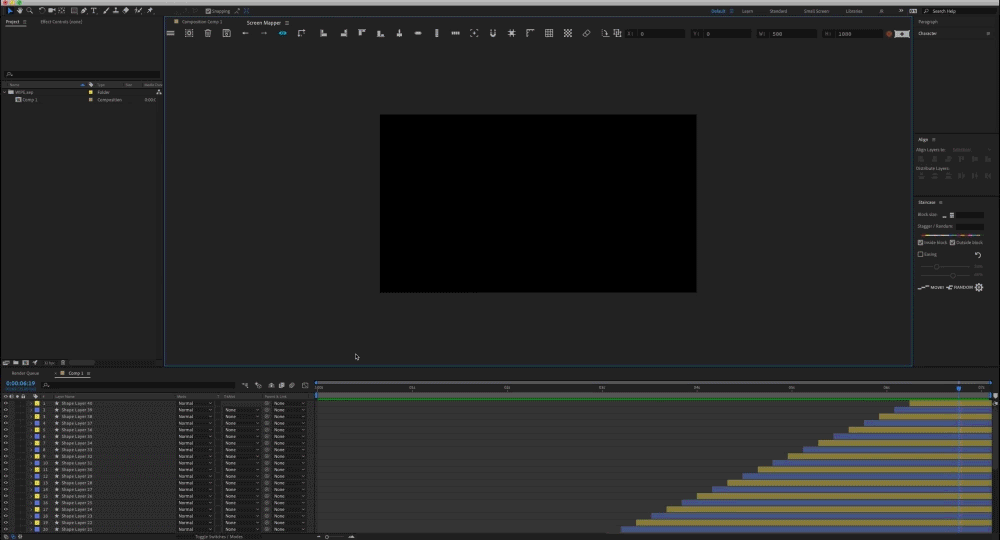Toggle the Snapping checkbox
Screen dimensions: 1000x540
208,11
